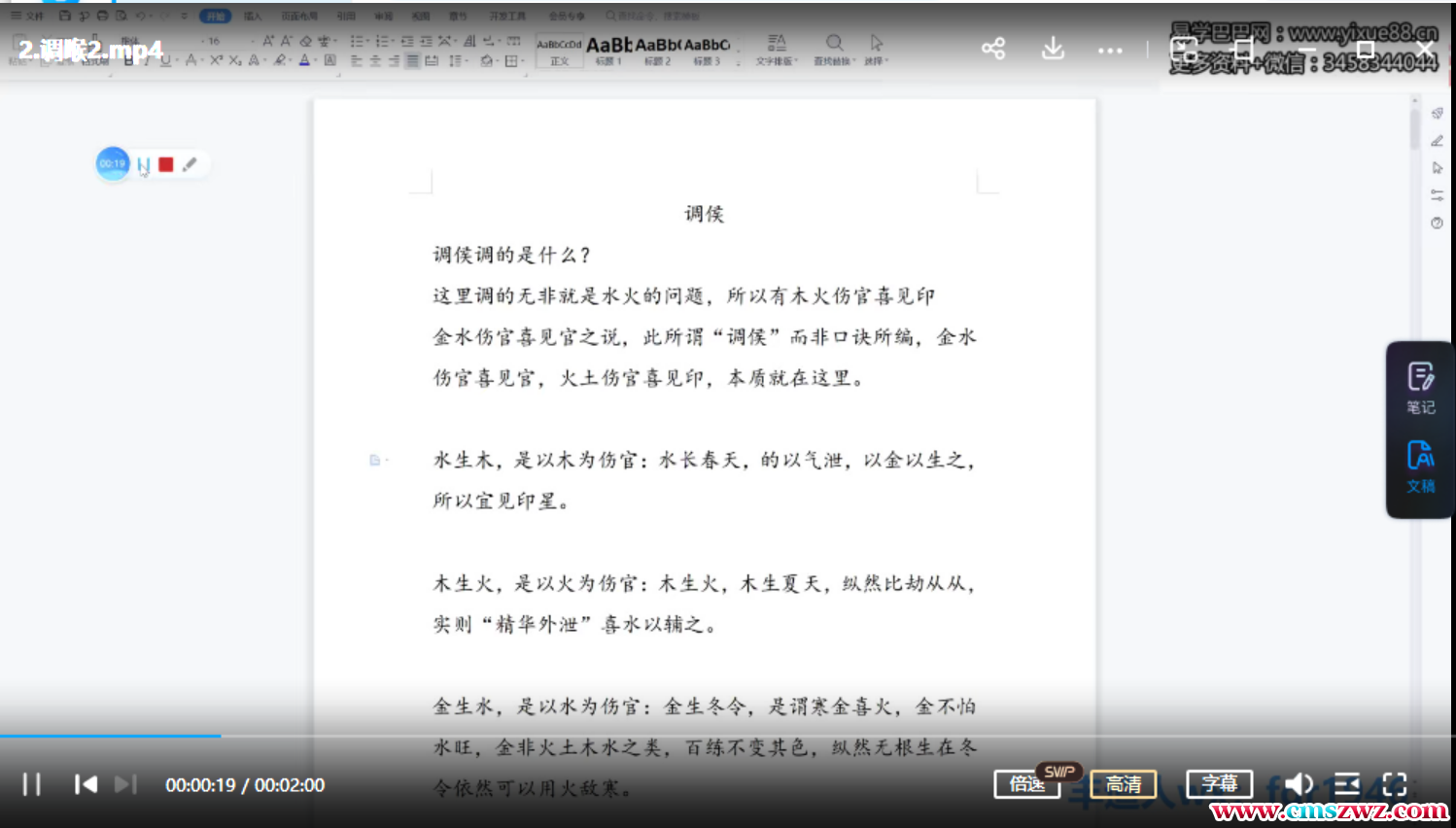The width and height of the screenshot is (1456, 828).
Task: Download the video file
Action: 1053,49
